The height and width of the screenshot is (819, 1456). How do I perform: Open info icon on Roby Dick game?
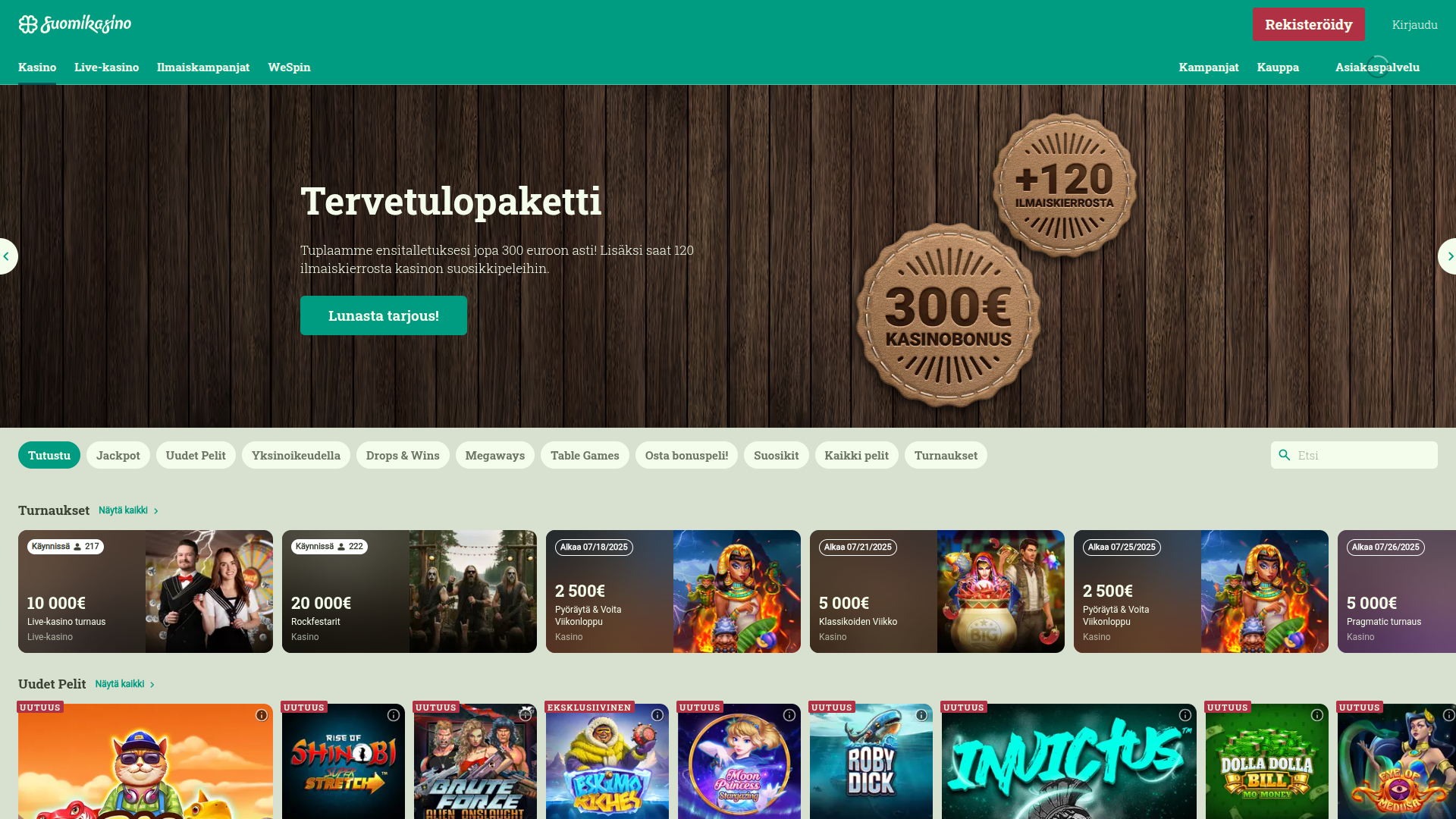pyautogui.click(x=921, y=715)
